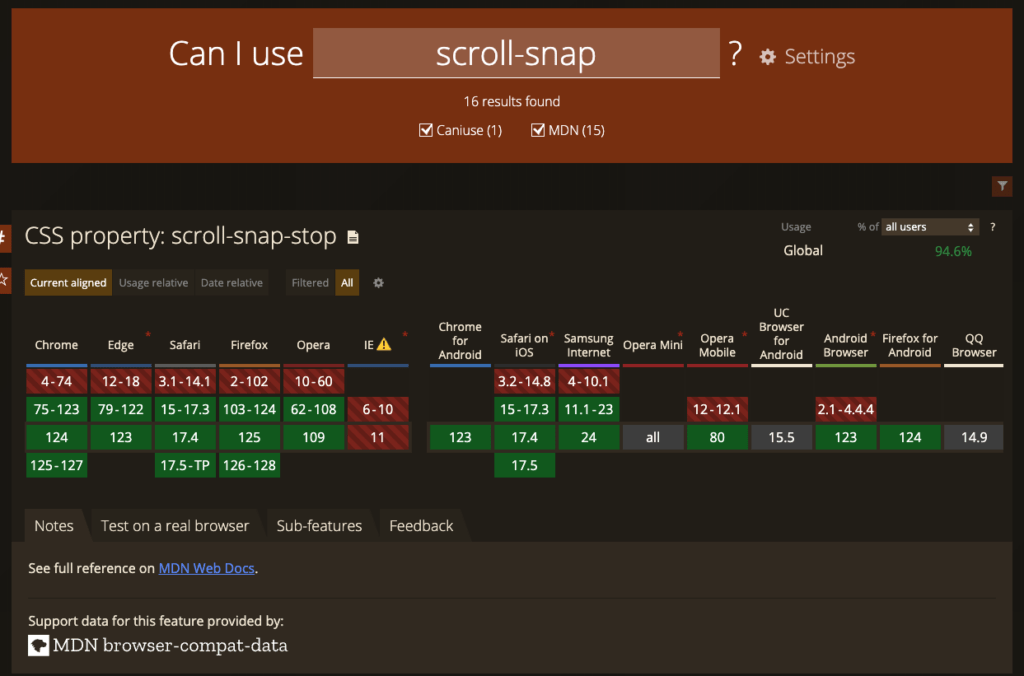The image size is (1024, 676).
Task: Open the MDN Web Docs link
Action: click(206, 568)
